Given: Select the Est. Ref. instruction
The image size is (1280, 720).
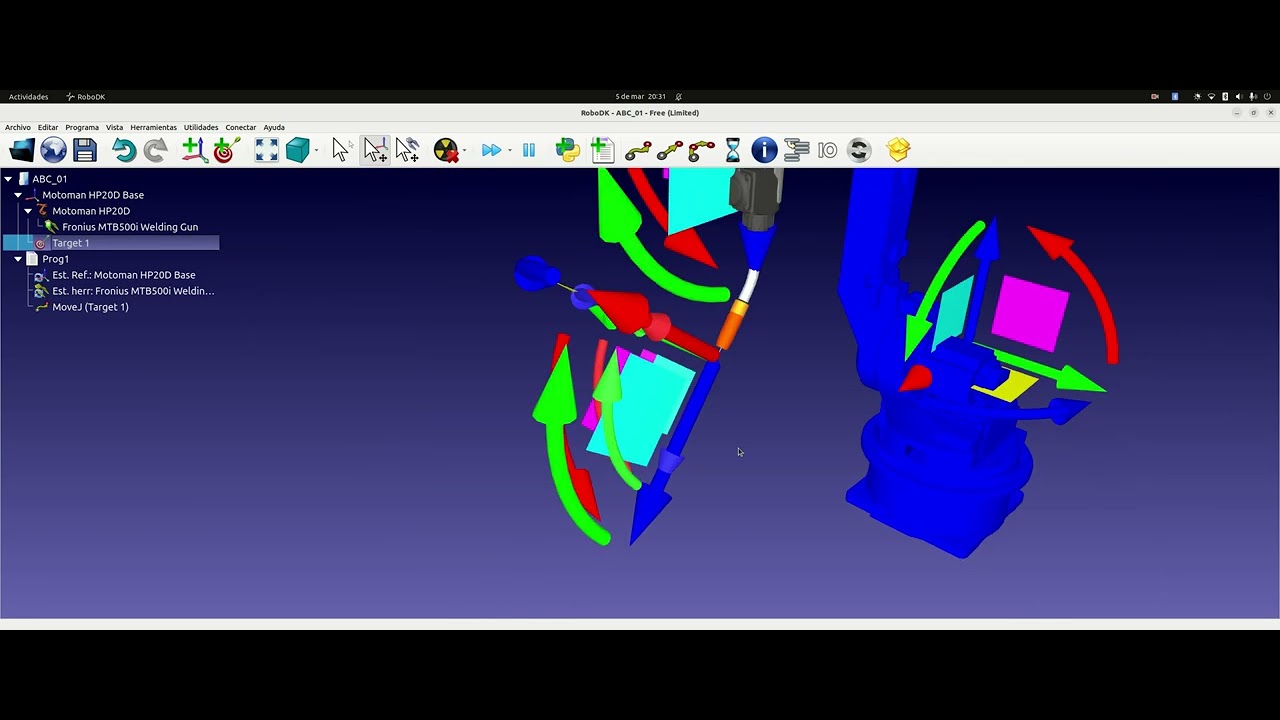Looking at the screenshot, I should pyautogui.click(x=124, y=275).
